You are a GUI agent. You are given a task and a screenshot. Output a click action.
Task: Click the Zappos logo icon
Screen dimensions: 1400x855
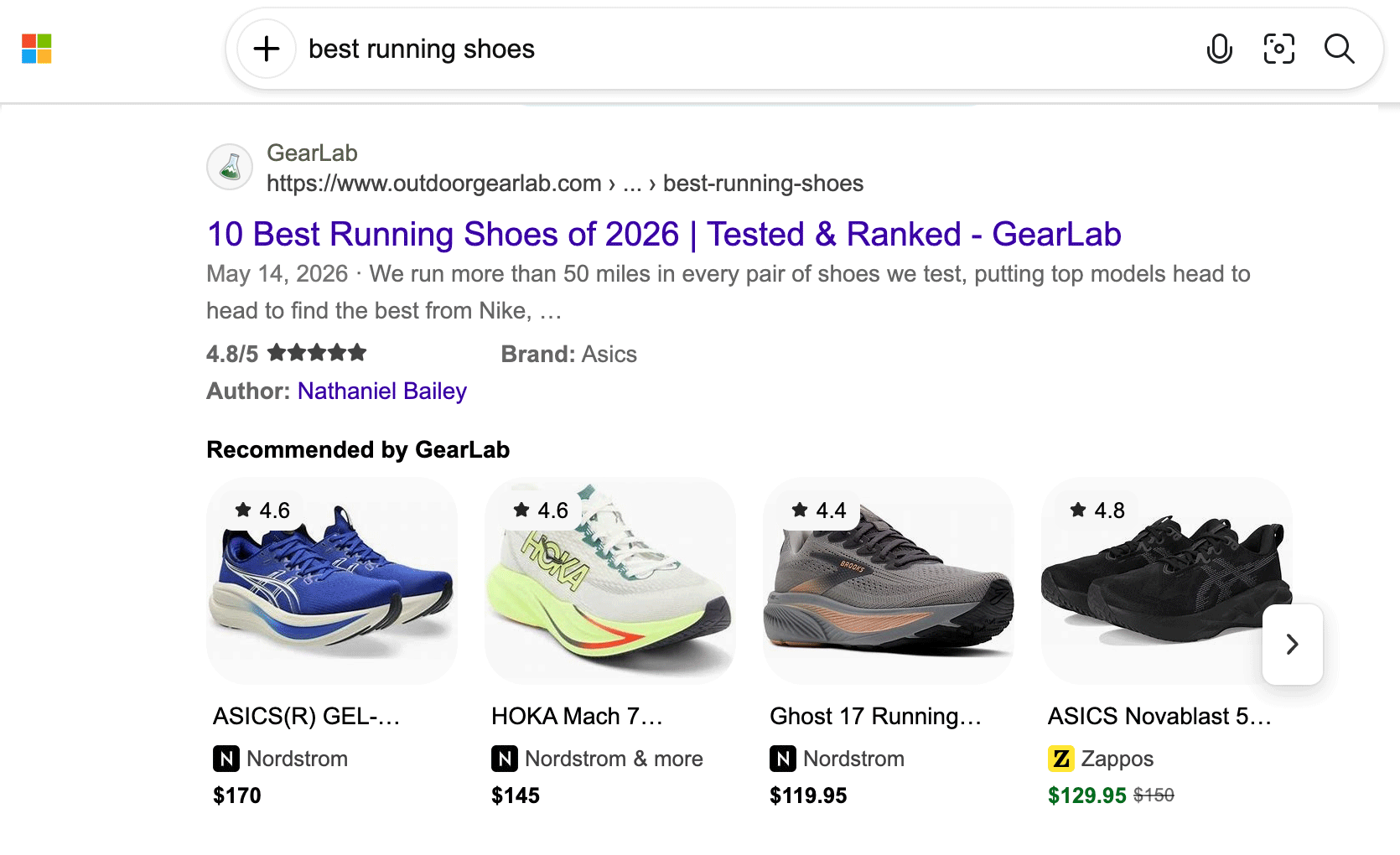(x=1061, y=759)
